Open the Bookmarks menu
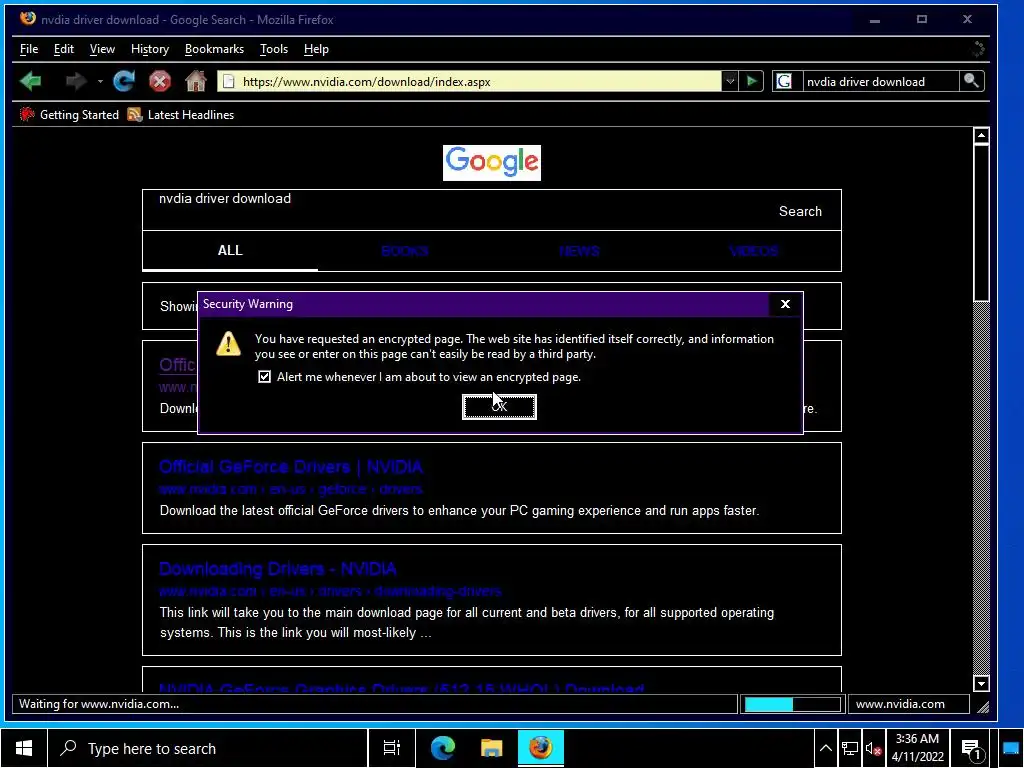 pyautogui.click(x=214, y=49)
